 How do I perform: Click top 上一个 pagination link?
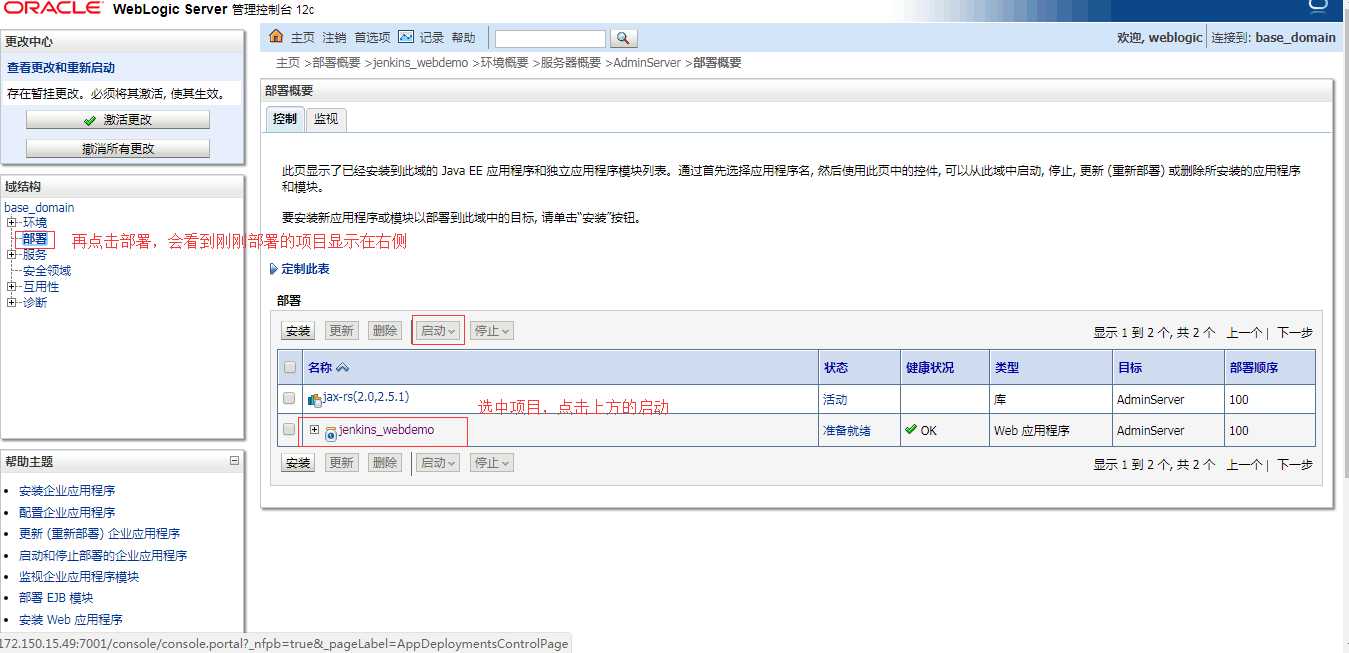point(1244,333)
